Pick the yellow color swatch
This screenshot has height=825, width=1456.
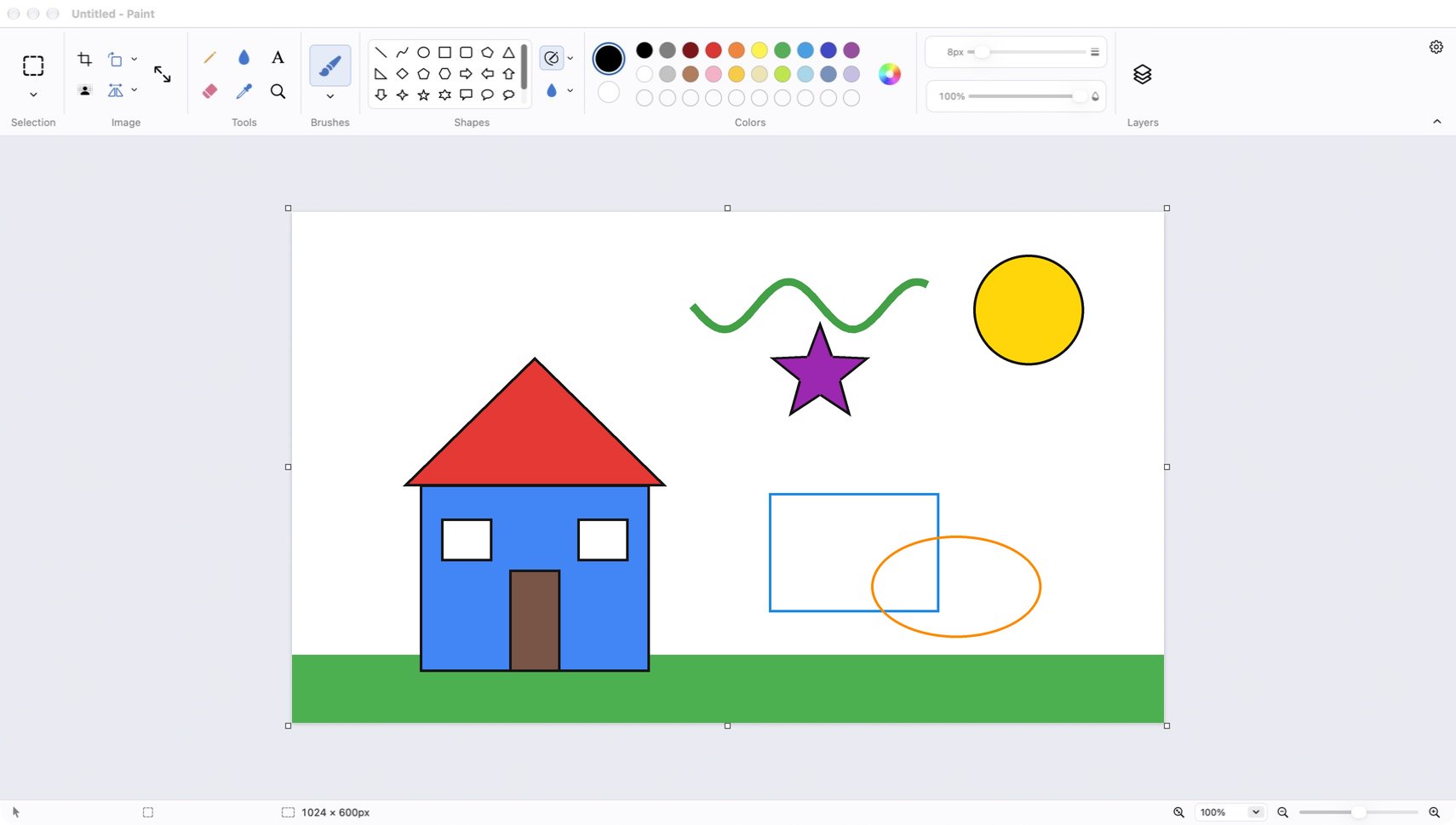(x=760, y=50)
